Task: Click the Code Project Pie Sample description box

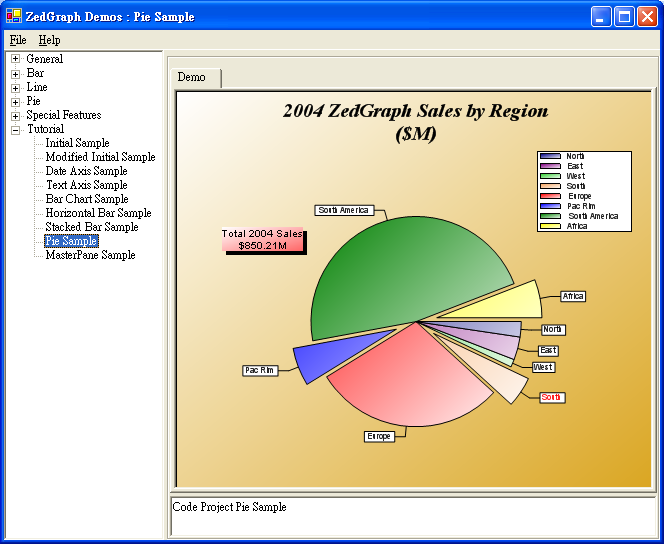Action: click(412, 516)
